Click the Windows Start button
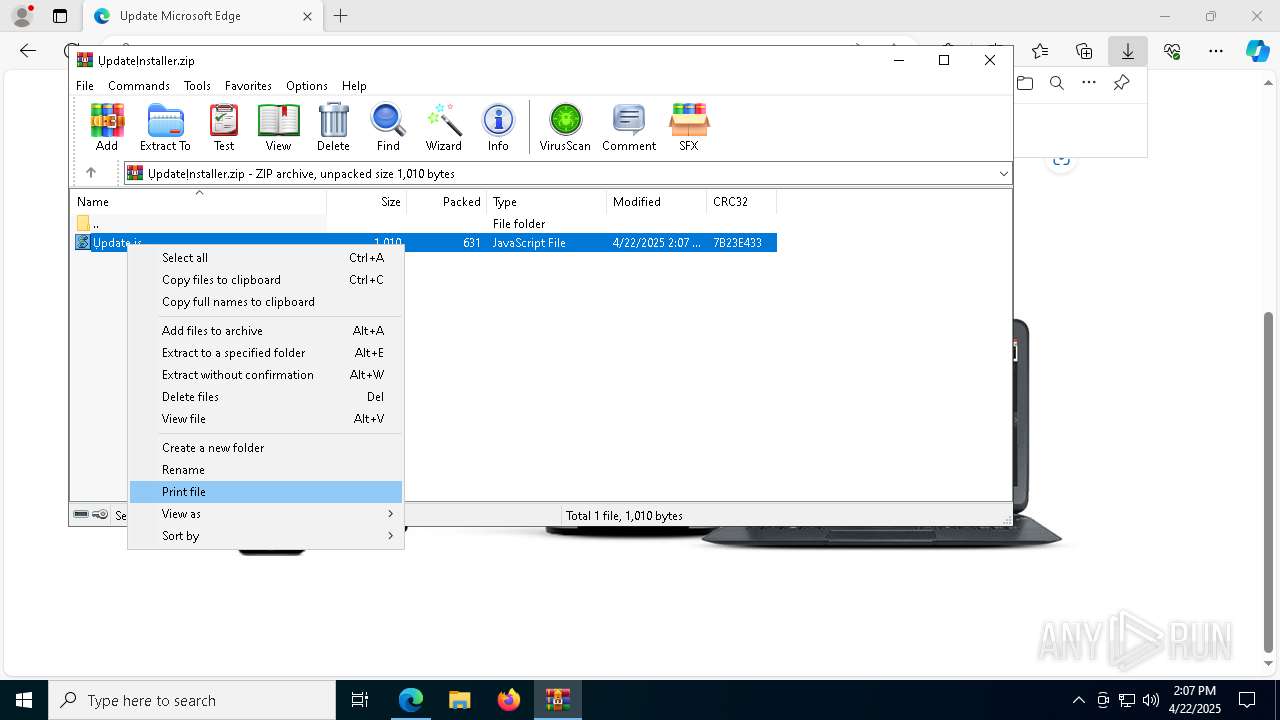The height and width of the screenshot is (720, 1280). pyautogui.click(x=24, y=700)
